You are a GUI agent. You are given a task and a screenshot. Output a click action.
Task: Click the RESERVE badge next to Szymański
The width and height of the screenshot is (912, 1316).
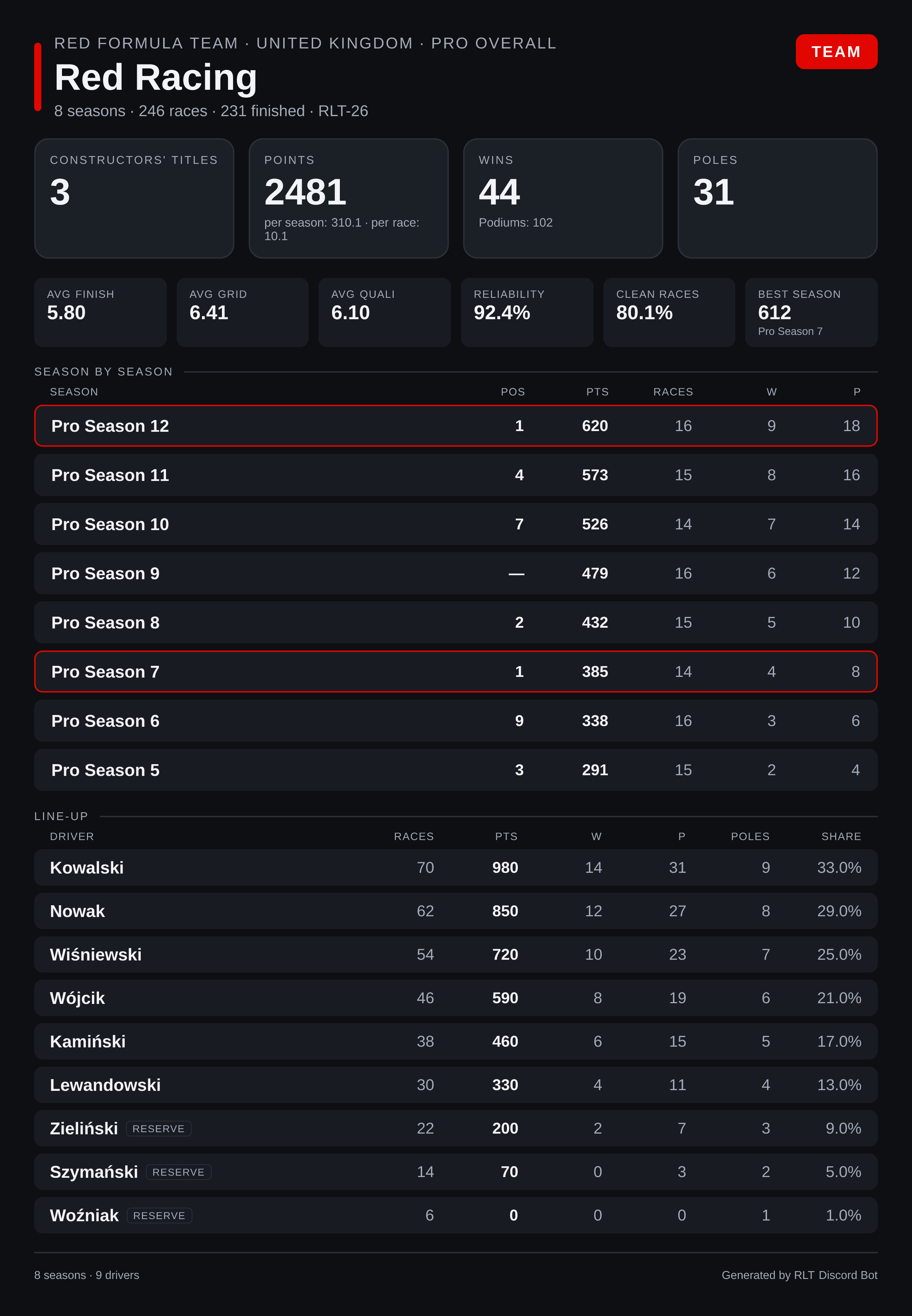point(178,1172)
